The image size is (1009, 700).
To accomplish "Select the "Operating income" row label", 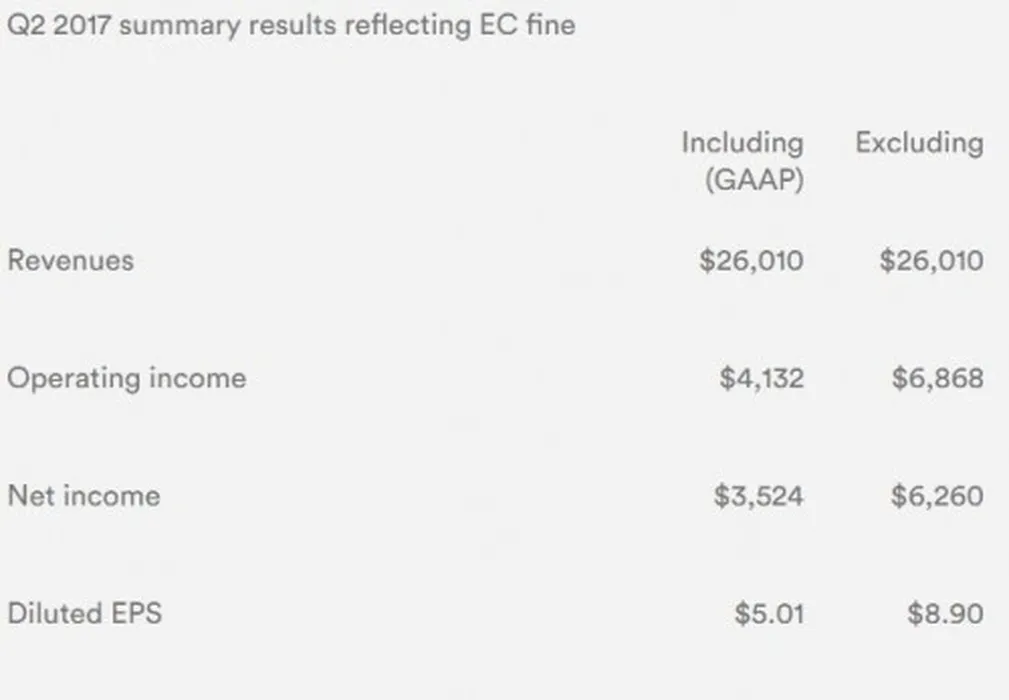I will 126,379.
